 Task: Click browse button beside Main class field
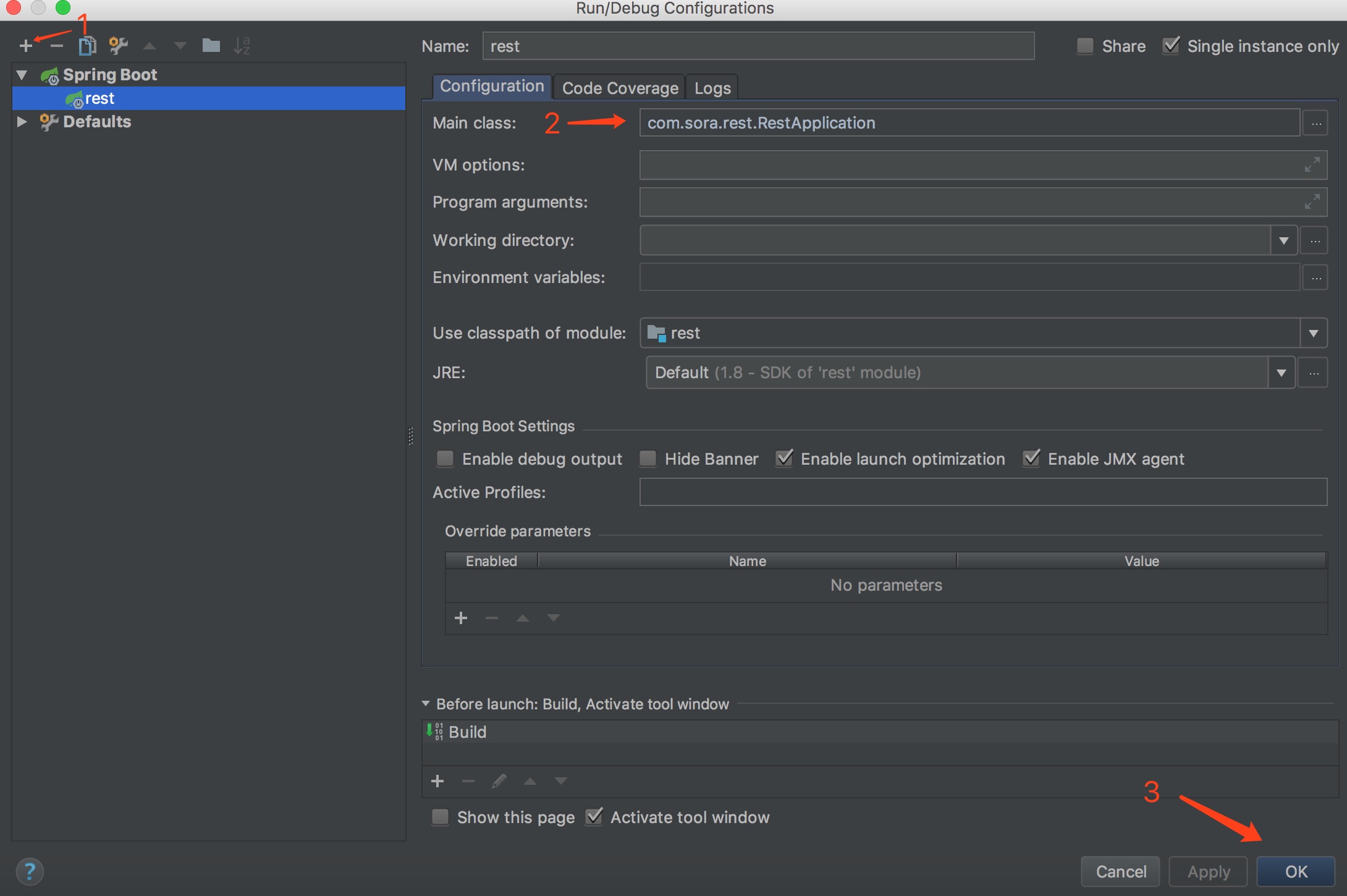click(1315, 123)
